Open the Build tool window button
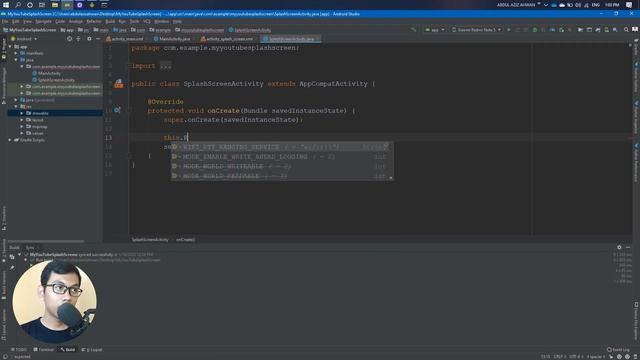Image resolution: width=640 pixels, height=360 pixels. tap(68, 350)
